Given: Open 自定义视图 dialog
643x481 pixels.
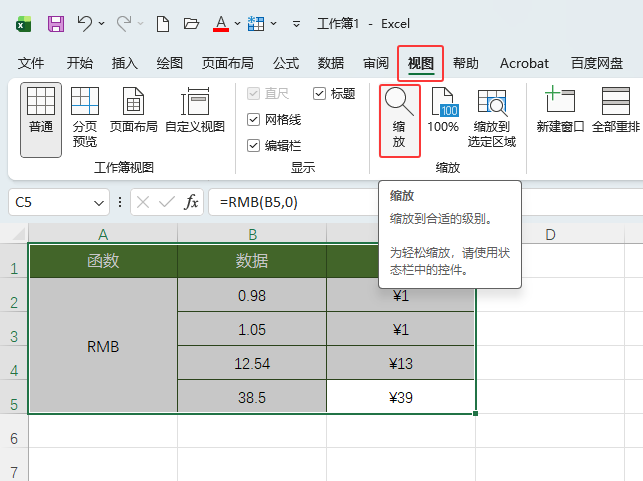Looking at the screenshot, I should (x=195, y=110).
